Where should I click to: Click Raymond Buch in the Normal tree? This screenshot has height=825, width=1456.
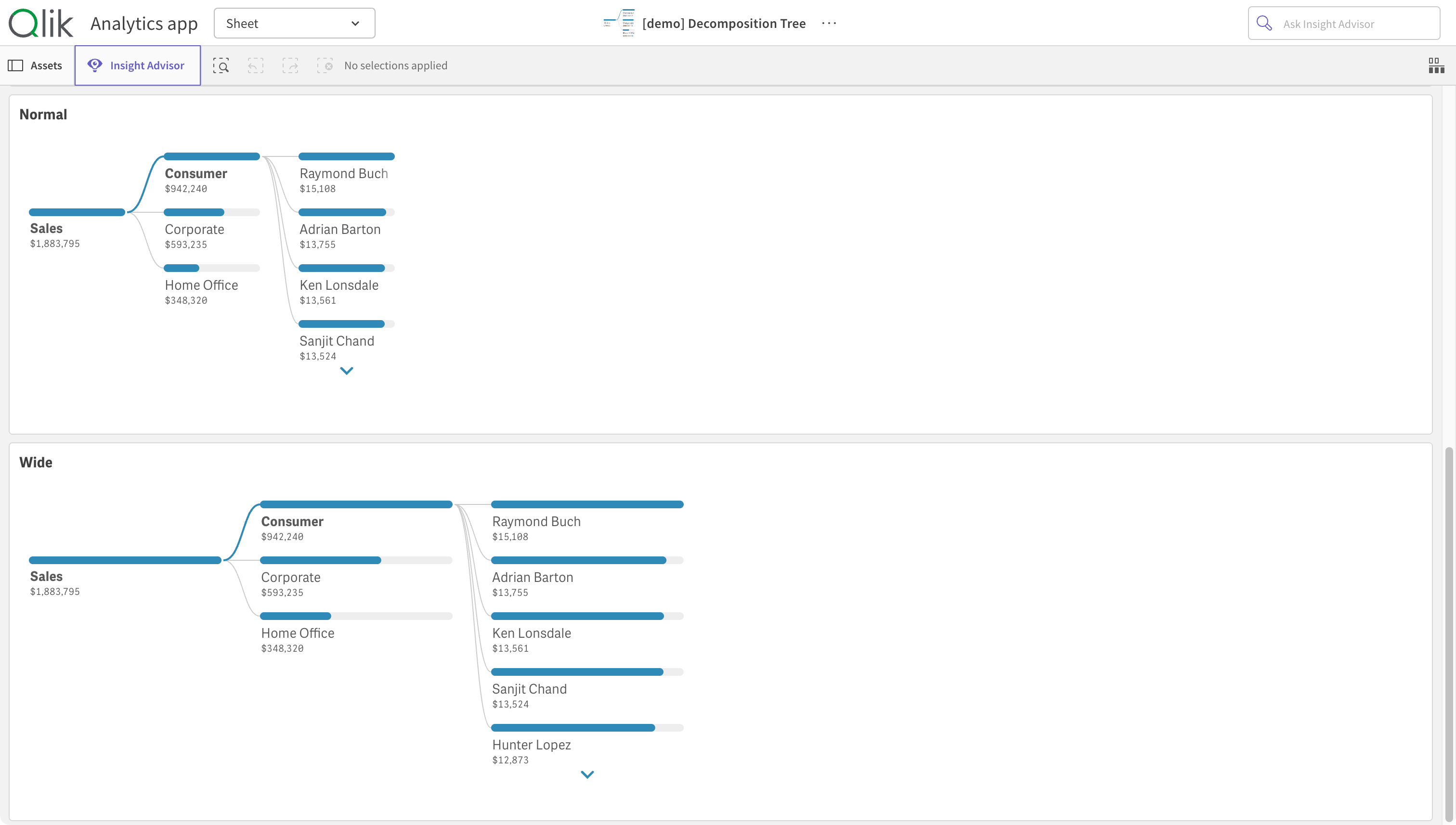343,173
